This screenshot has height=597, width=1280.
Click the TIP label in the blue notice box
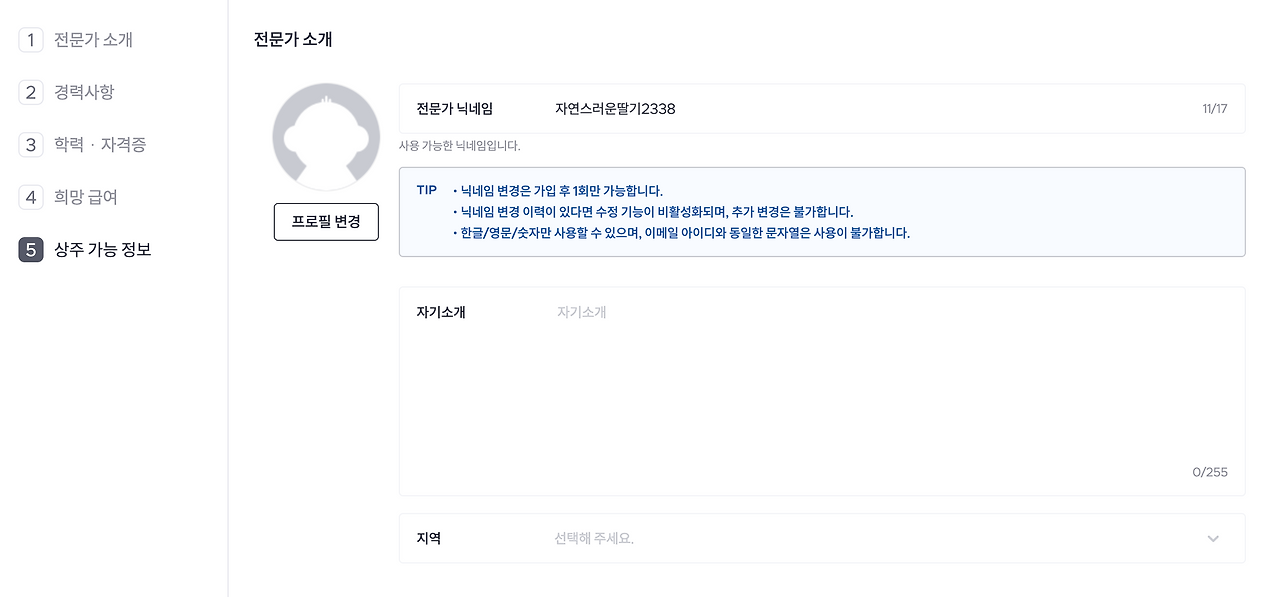(427, 189)
